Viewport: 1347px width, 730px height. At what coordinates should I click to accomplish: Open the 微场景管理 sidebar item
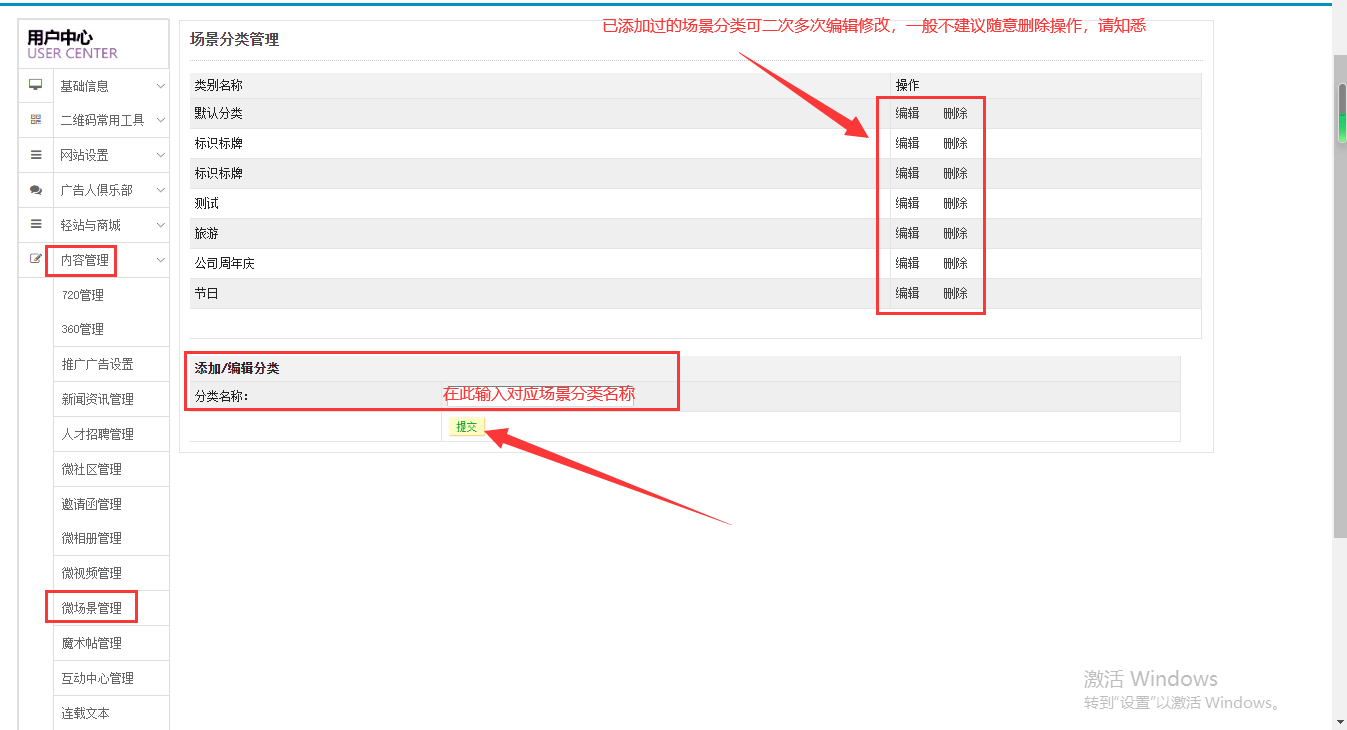pyautogui.click(x=92, y=608)
